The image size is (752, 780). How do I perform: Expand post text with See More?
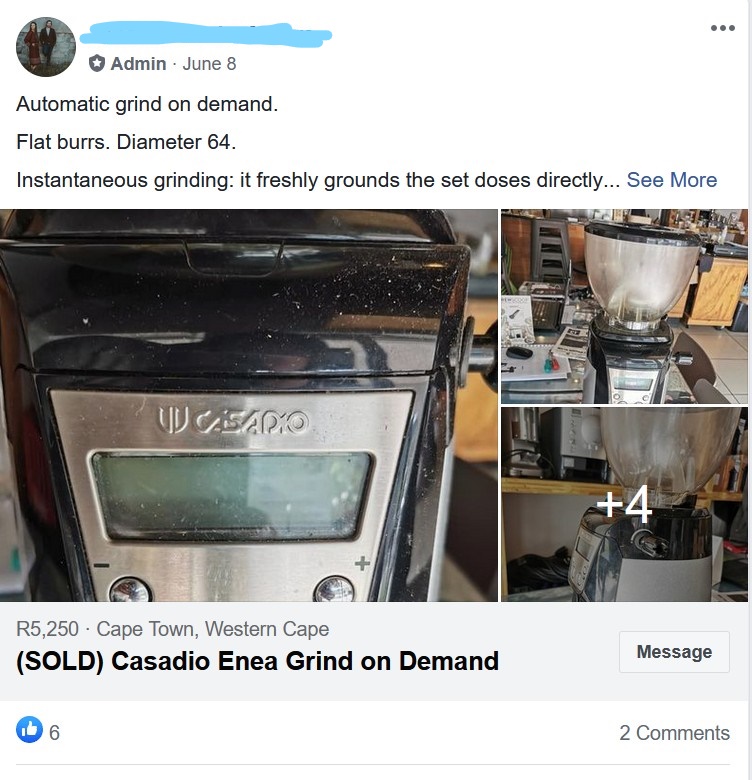671,180
